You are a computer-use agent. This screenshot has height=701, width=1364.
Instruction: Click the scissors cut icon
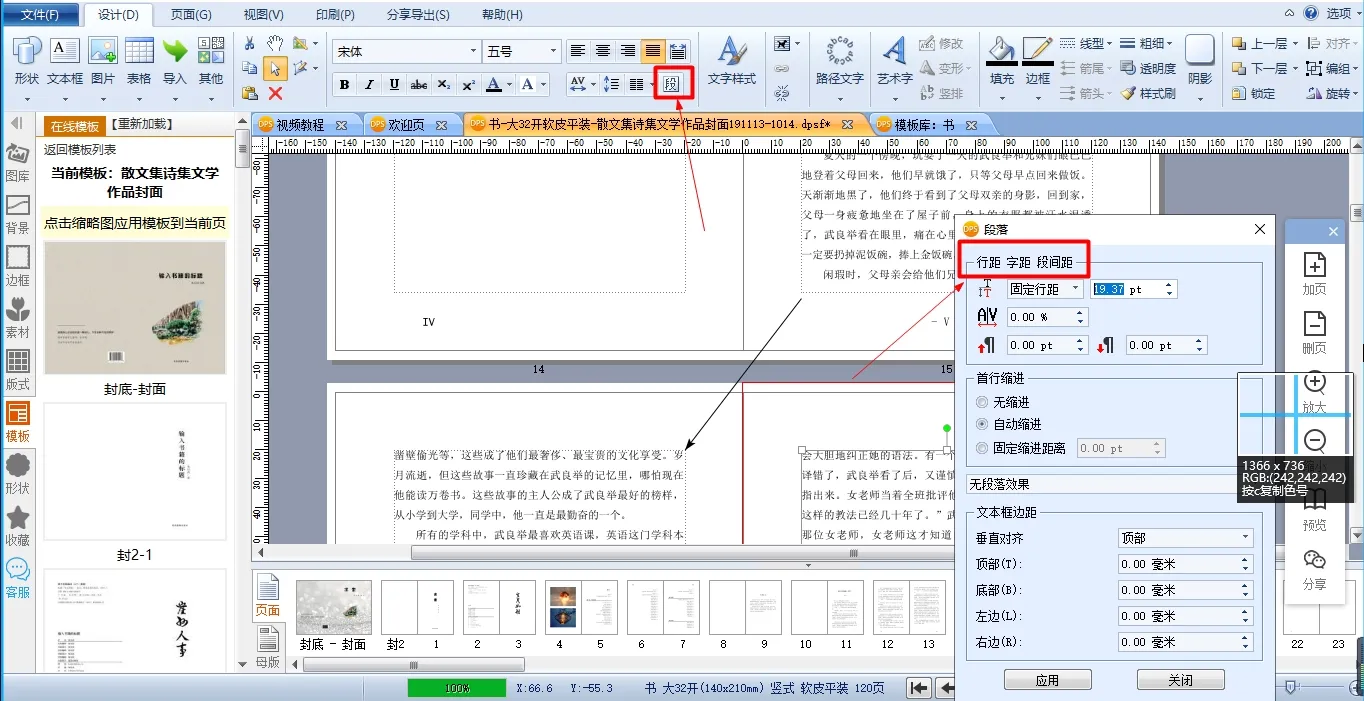pos(249,44)
